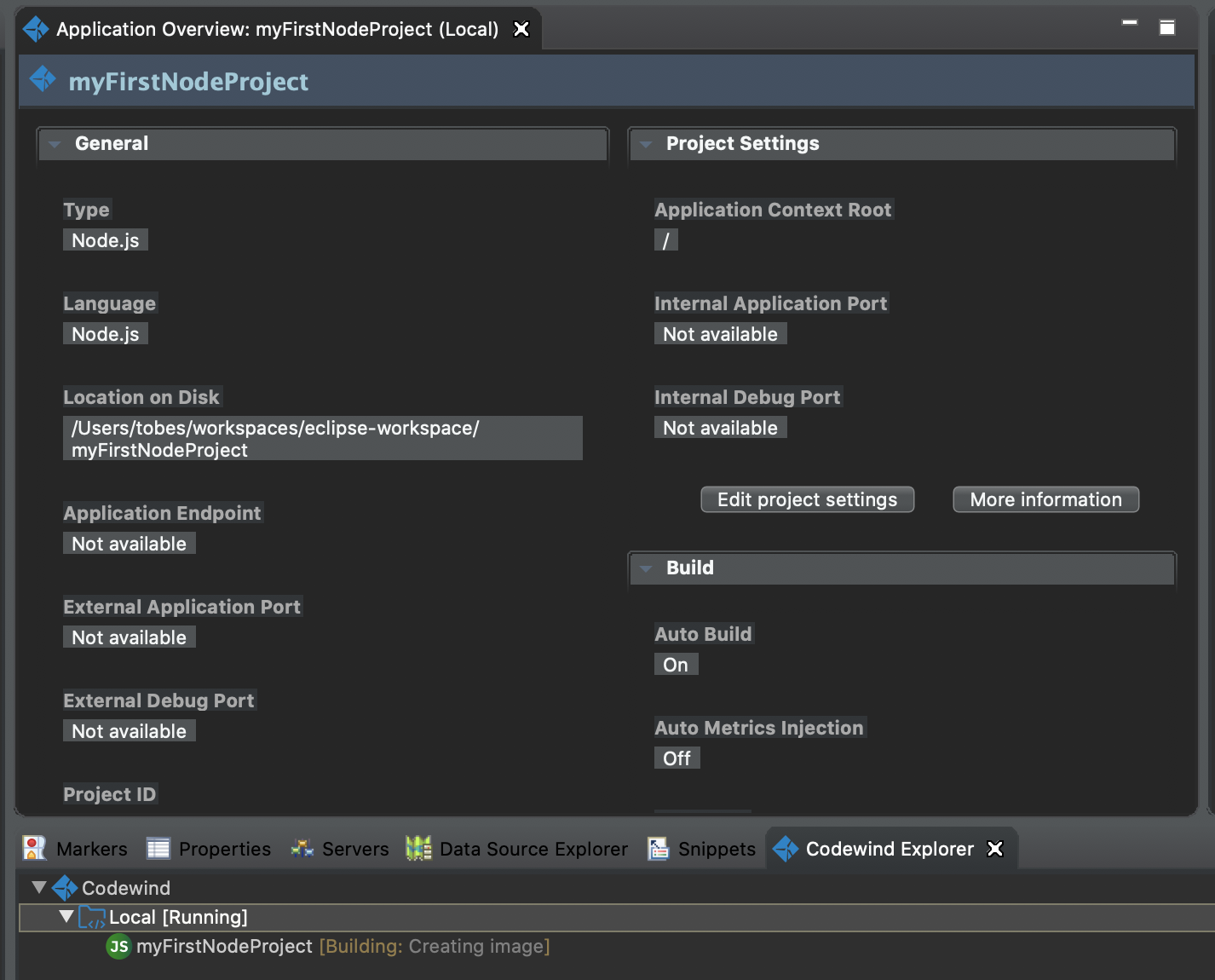Click the Language value Node.js
Viewport: 1215px width, 980px height.
[106, 334]
